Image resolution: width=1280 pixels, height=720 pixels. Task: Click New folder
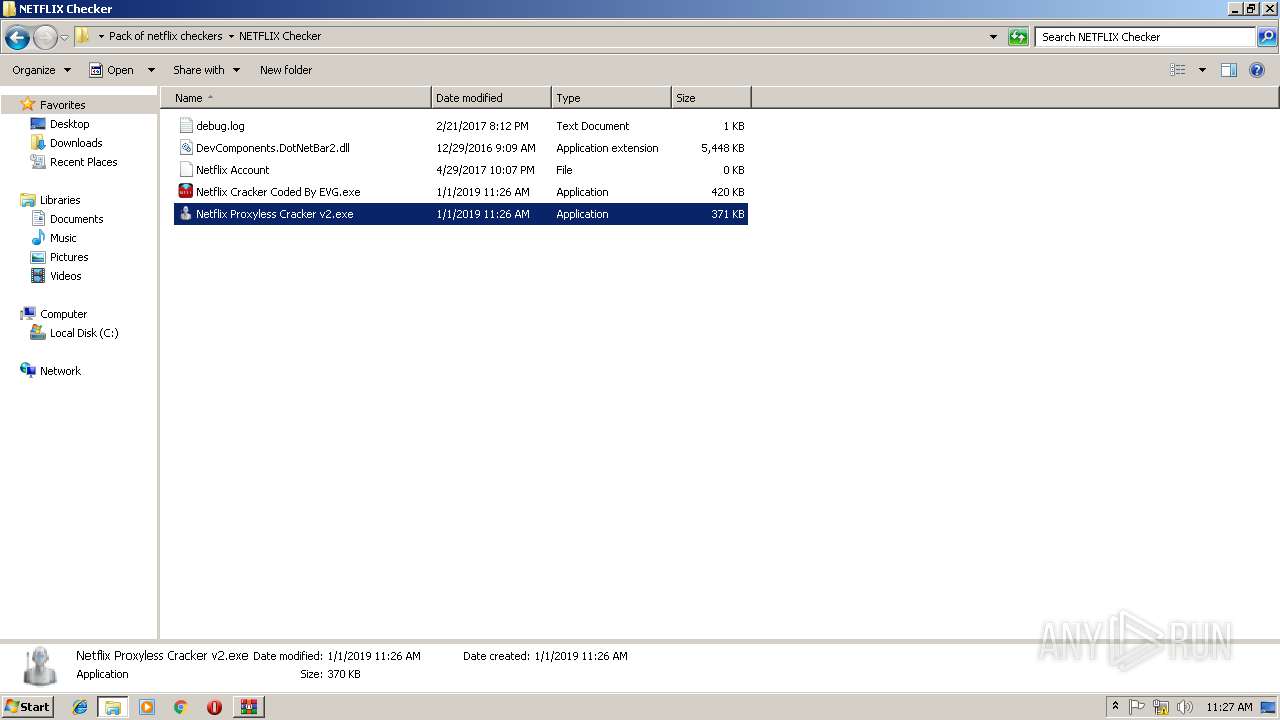click(286, 70)
